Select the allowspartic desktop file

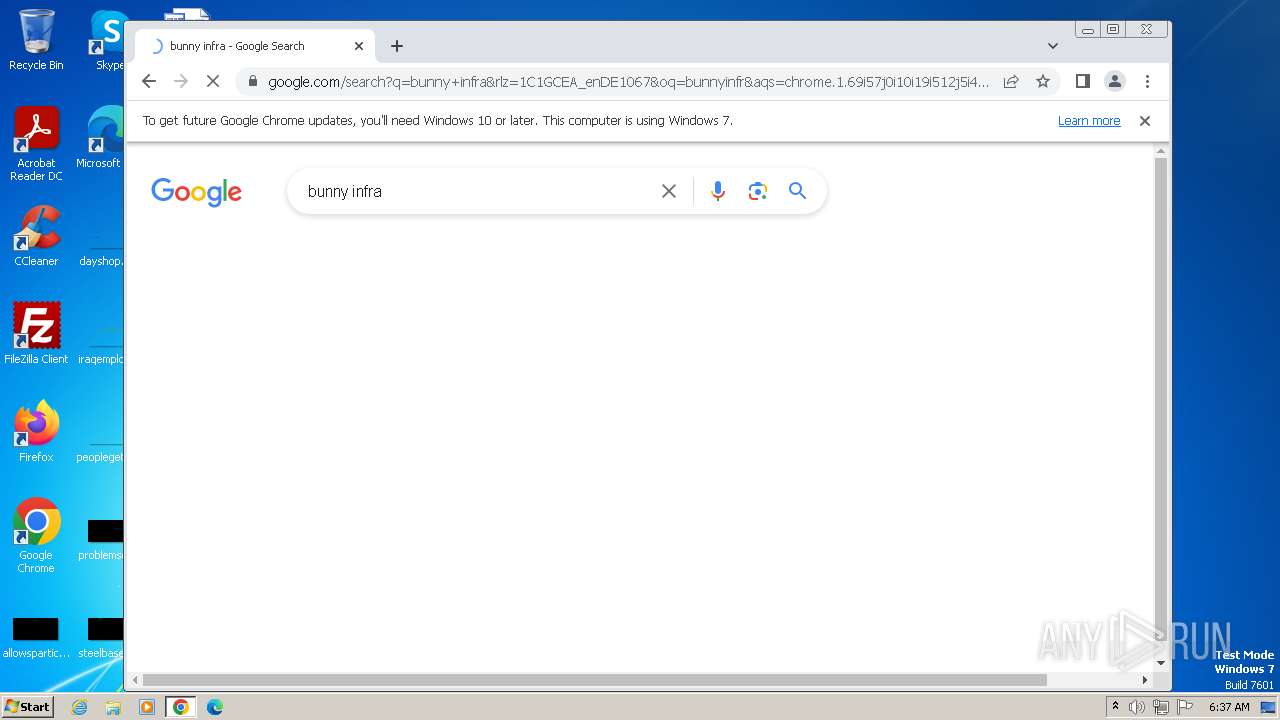pyautogui.click(x=35, y=638)
